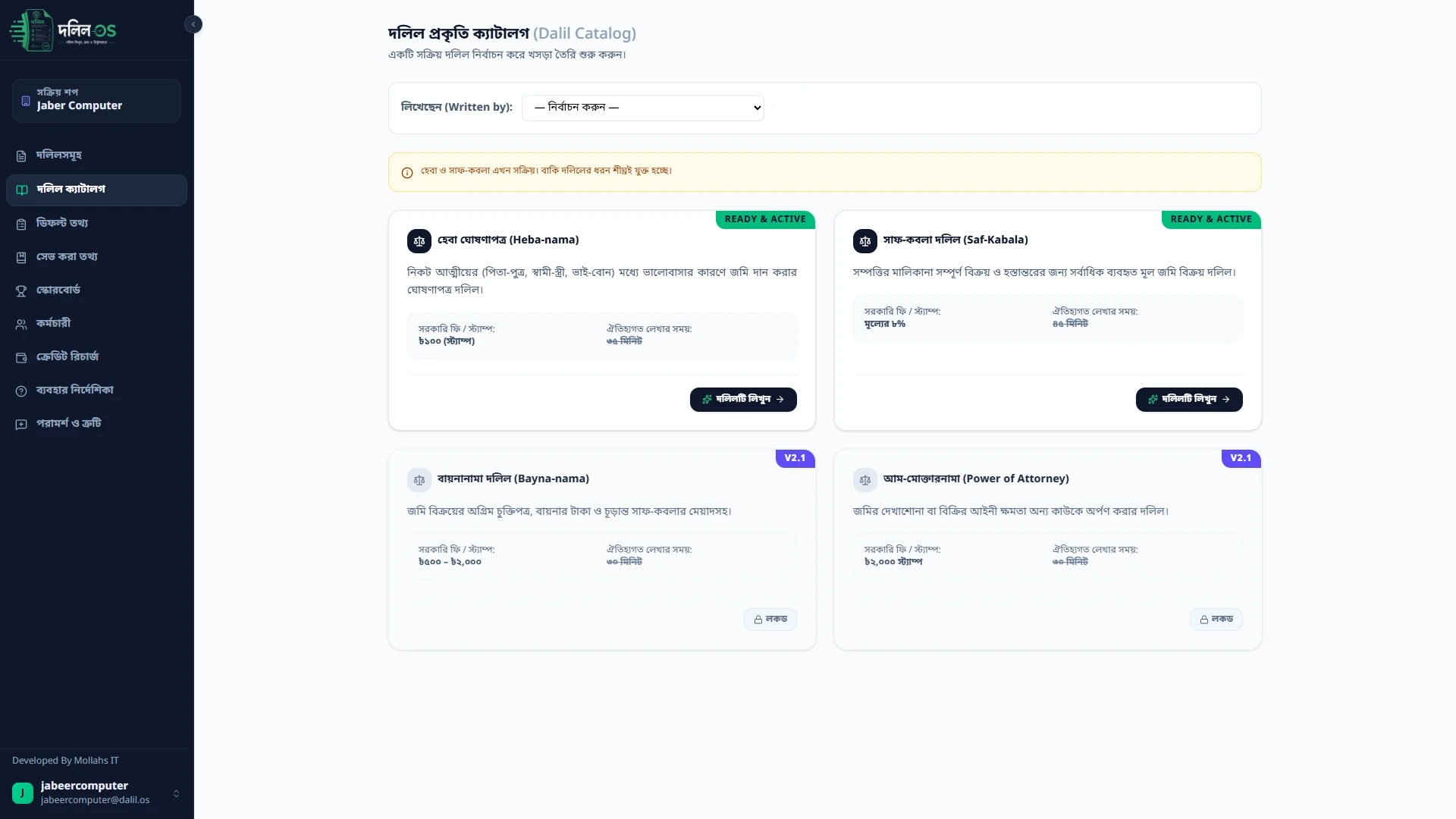Click দলিলটি লিখুন button on Heba-nama card
This screenshot has height=819, width=1456.
(x=743, y=400)
